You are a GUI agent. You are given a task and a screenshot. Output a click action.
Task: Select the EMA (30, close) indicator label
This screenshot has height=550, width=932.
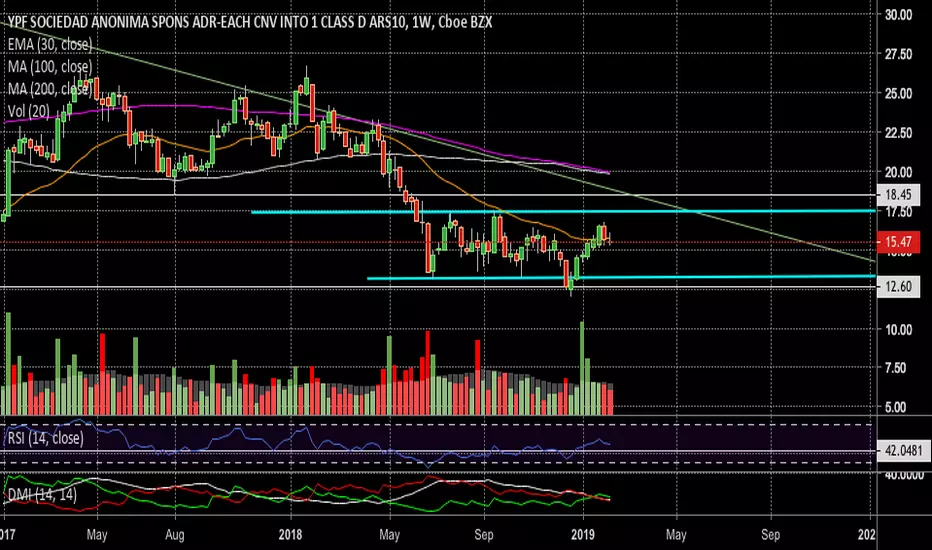click(50, 45)
